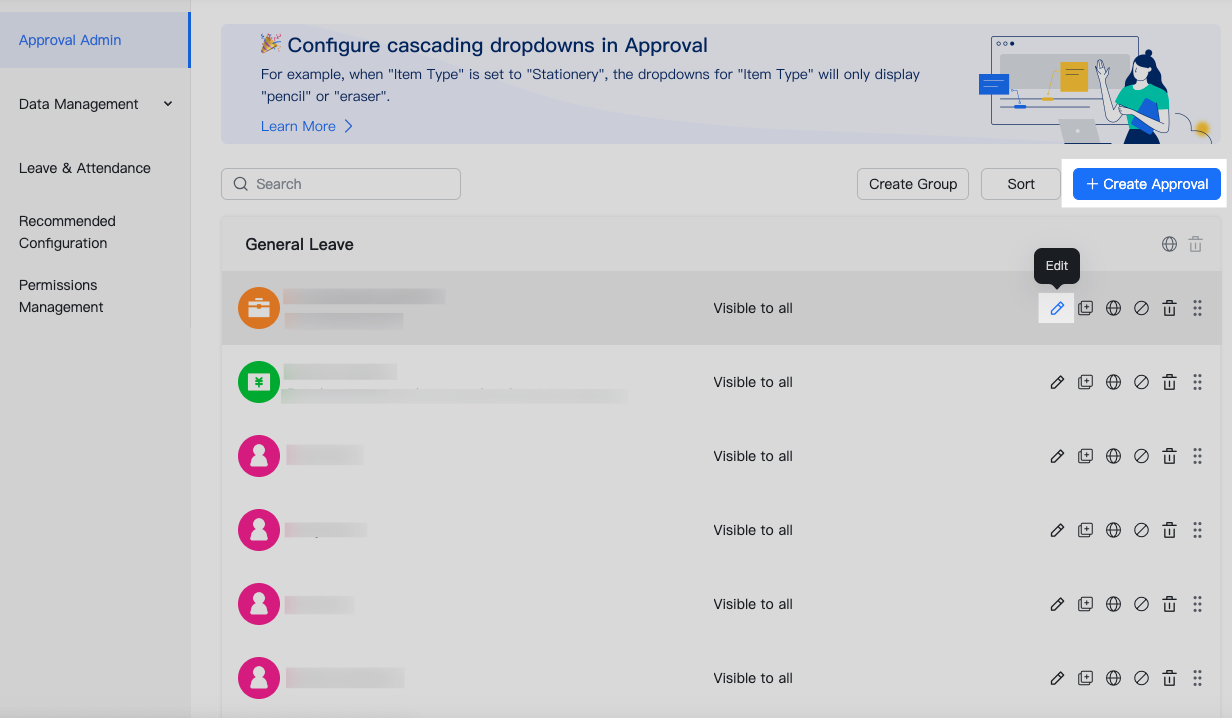Duplicate the second approval using copy icon
The width and height of the screenshot is (1232, 718).
click(x=1085, y=382)
